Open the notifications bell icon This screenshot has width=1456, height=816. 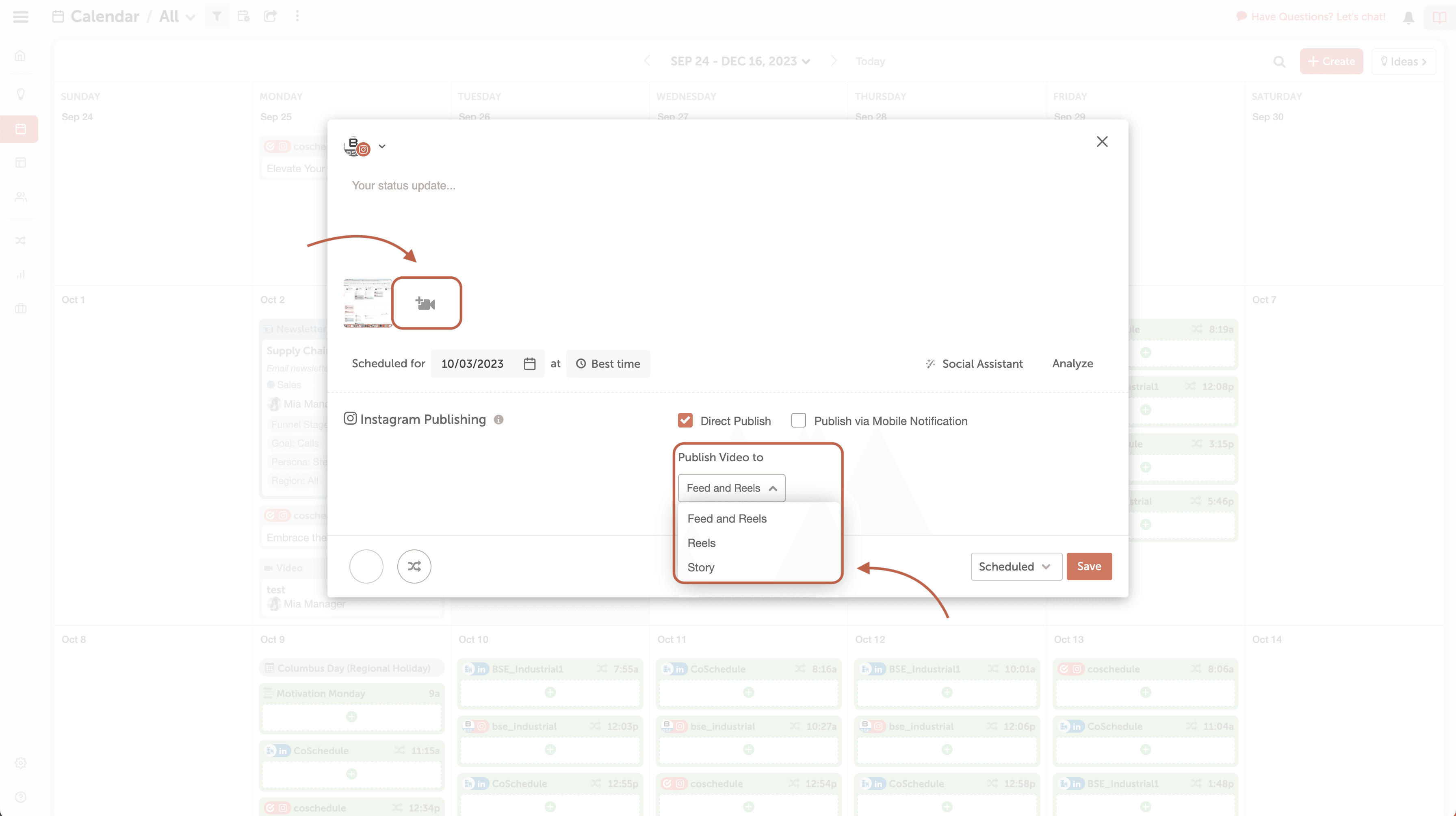[x=1408, y=17]
